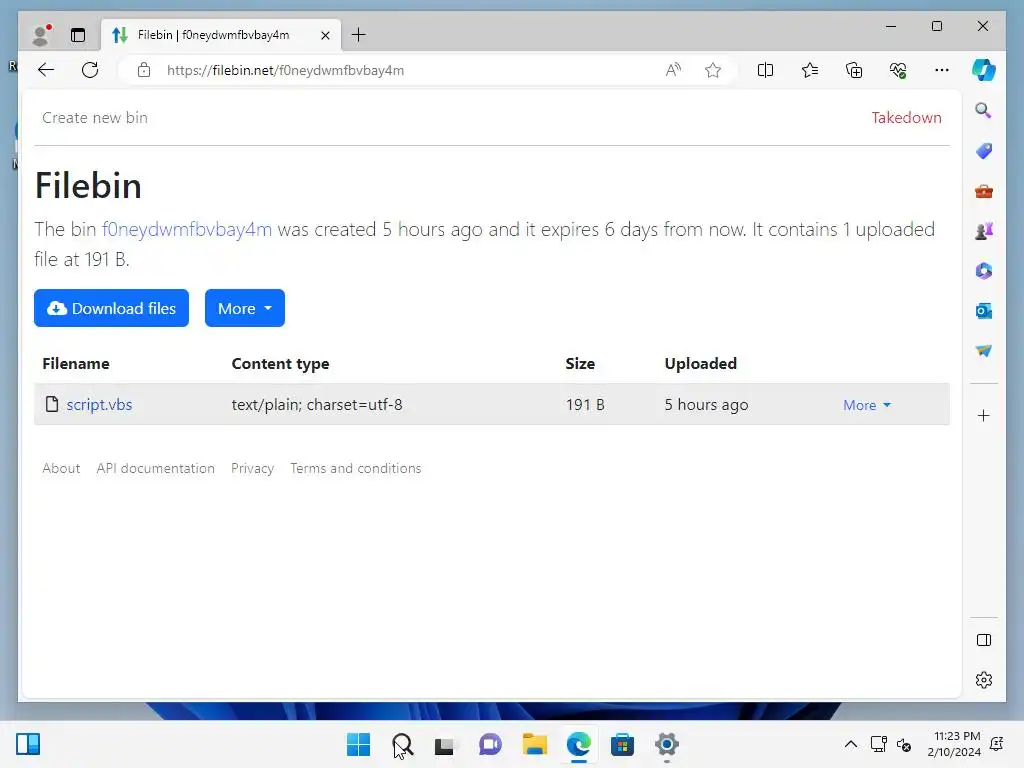
Task: Open sidebar Outlook icon
Action: (x=984, y=311)
